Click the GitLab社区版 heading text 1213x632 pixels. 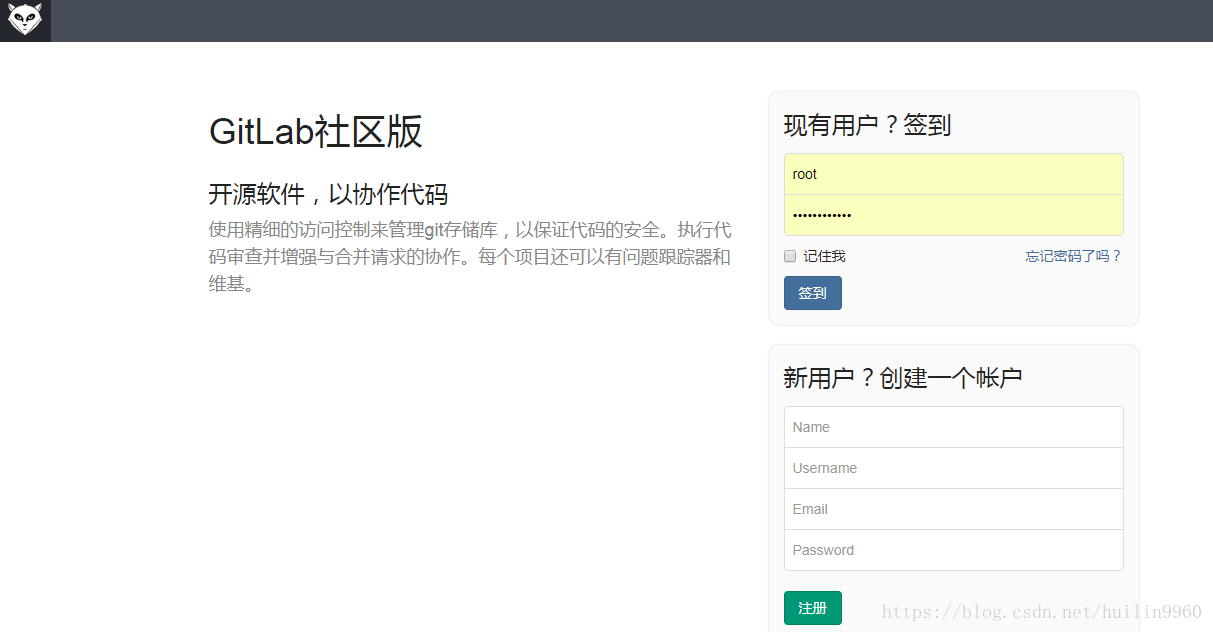316,132
